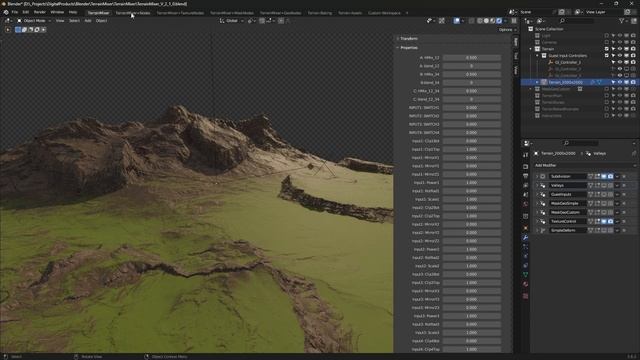Adjust the C: HMix_12_34 slider
Viewport: 640px width, 360px height.
tap(471, 91)
